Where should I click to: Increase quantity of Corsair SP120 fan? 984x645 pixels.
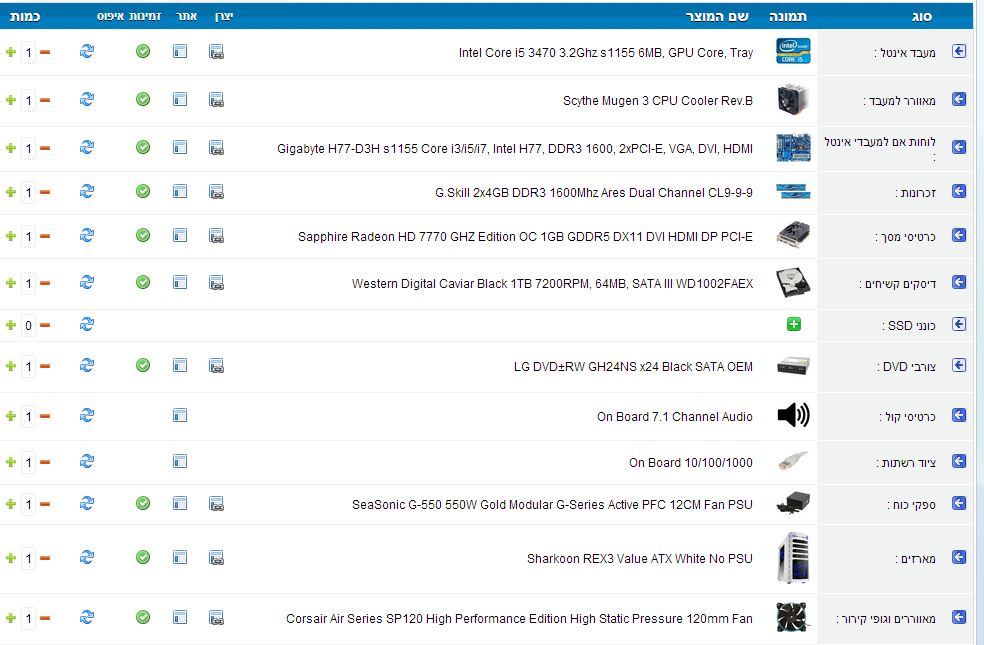[x=11, y=618]
